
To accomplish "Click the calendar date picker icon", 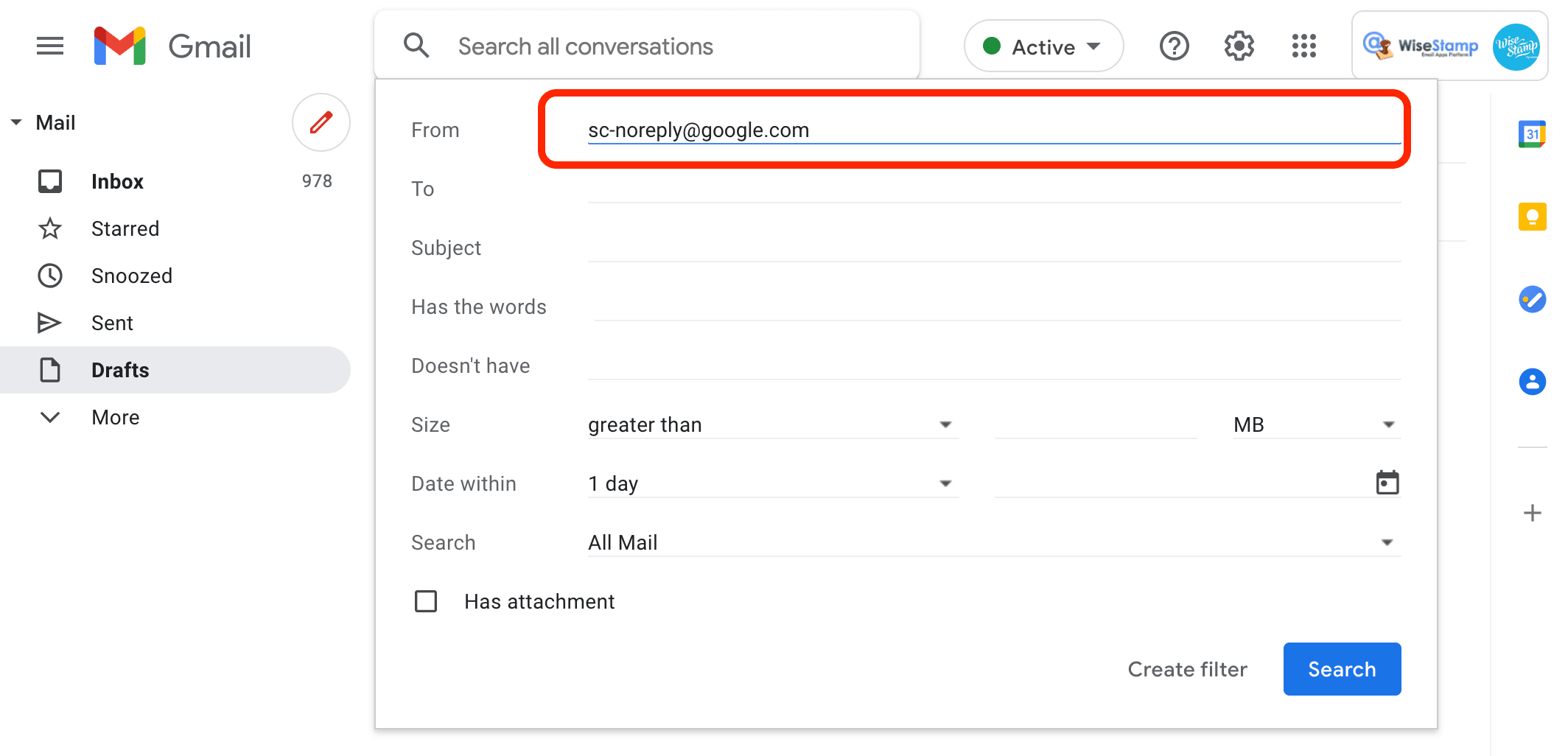I will pyautogui.click(x=1387, y=483).
